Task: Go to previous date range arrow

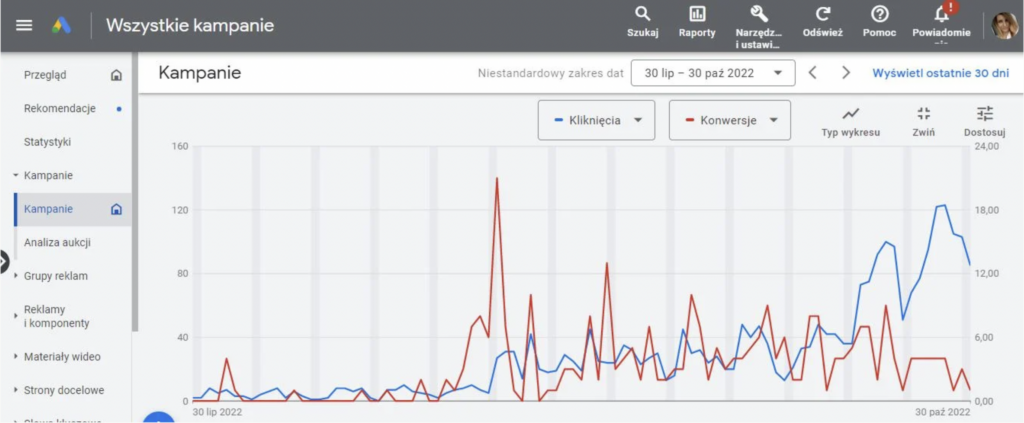Action: [812, 73]
